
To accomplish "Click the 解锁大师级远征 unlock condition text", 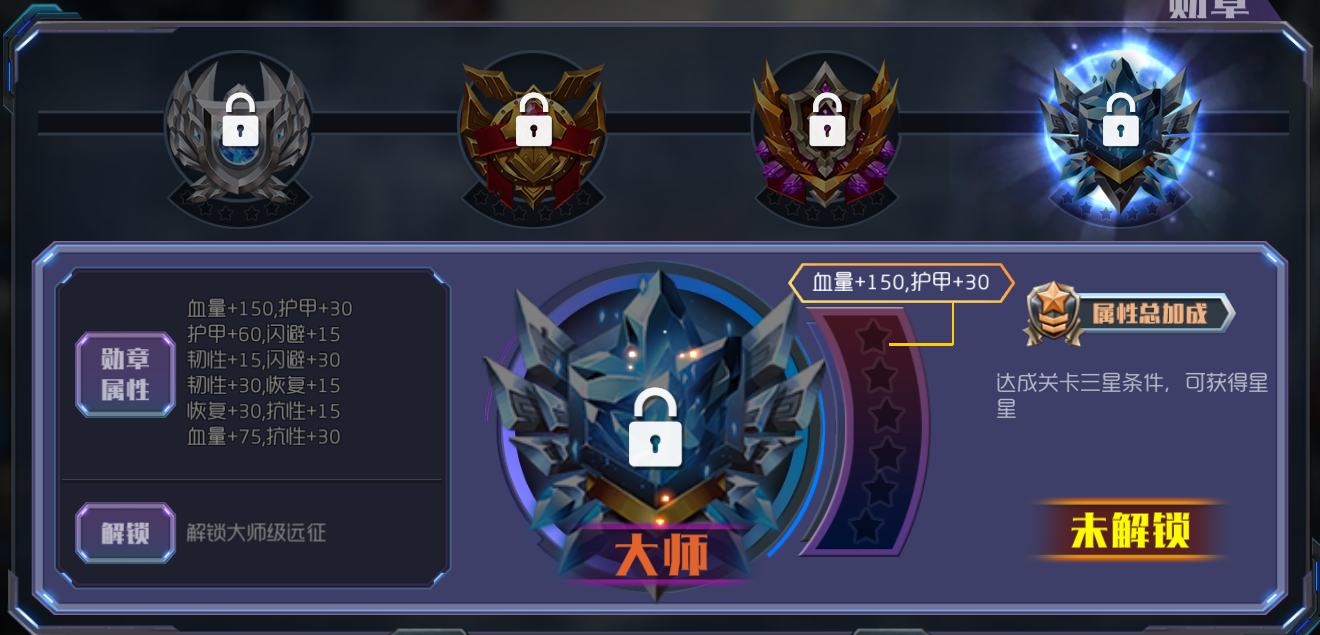I will 256,533.
